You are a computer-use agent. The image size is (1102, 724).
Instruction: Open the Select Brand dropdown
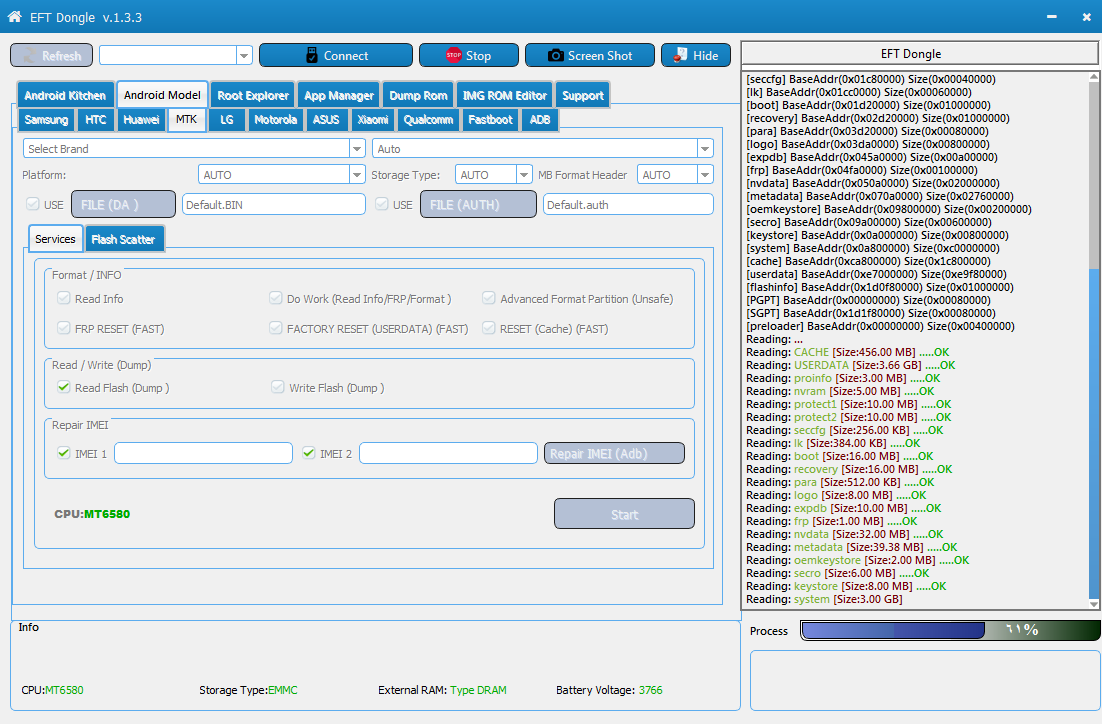357,148
